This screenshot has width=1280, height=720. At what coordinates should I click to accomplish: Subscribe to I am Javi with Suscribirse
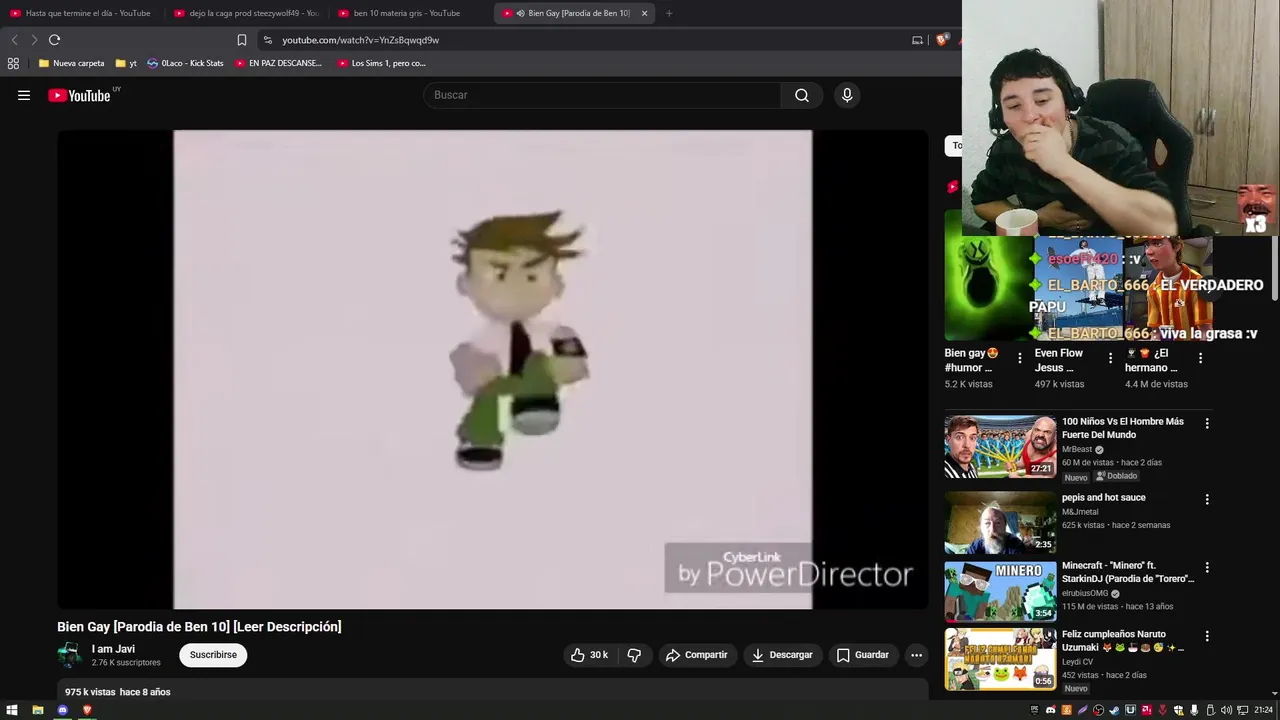pos(213,655)
